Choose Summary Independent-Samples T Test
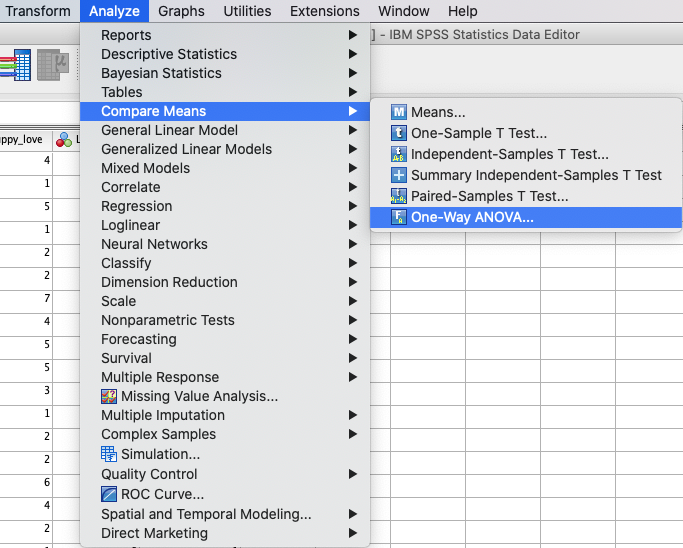 pyautogui.click(x=526, y=175)
